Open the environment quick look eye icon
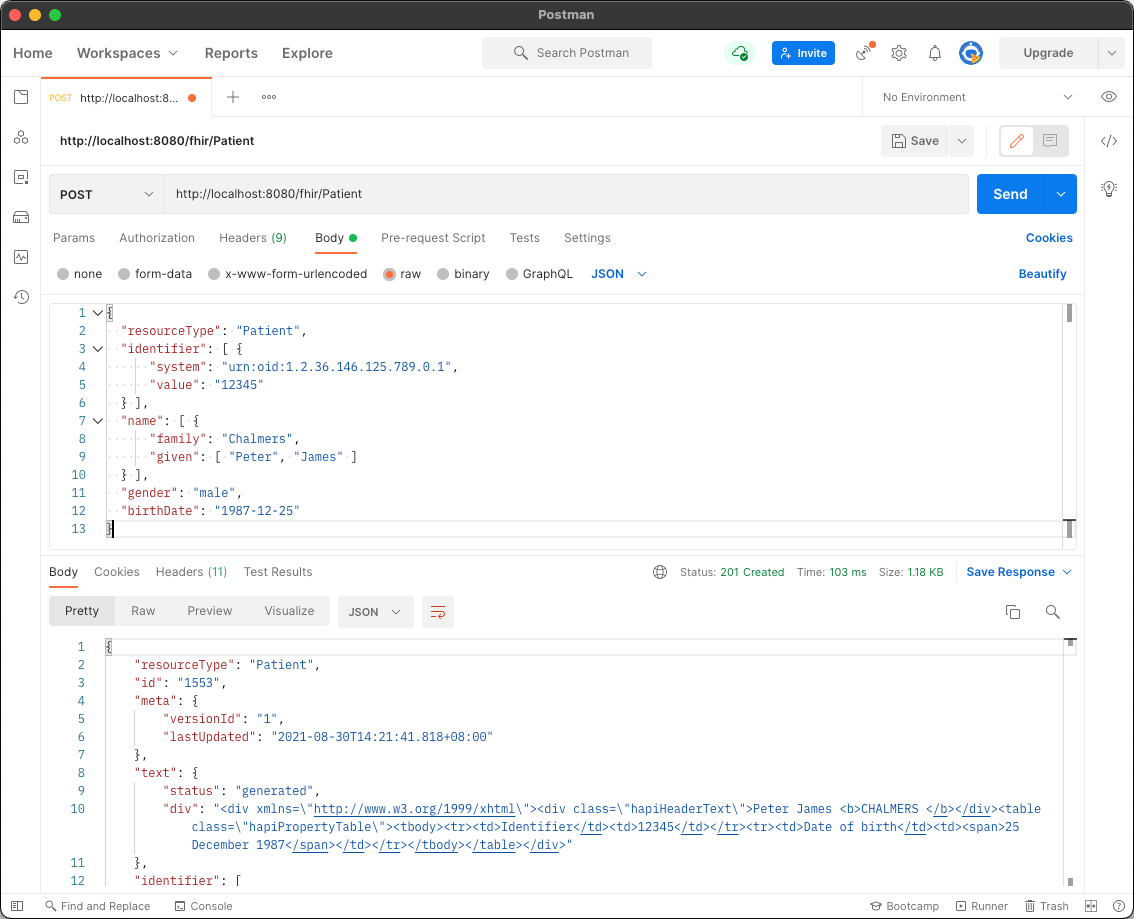Image resolution: width=1134 pixels, height=919 pixels. tap(1109, 97)
